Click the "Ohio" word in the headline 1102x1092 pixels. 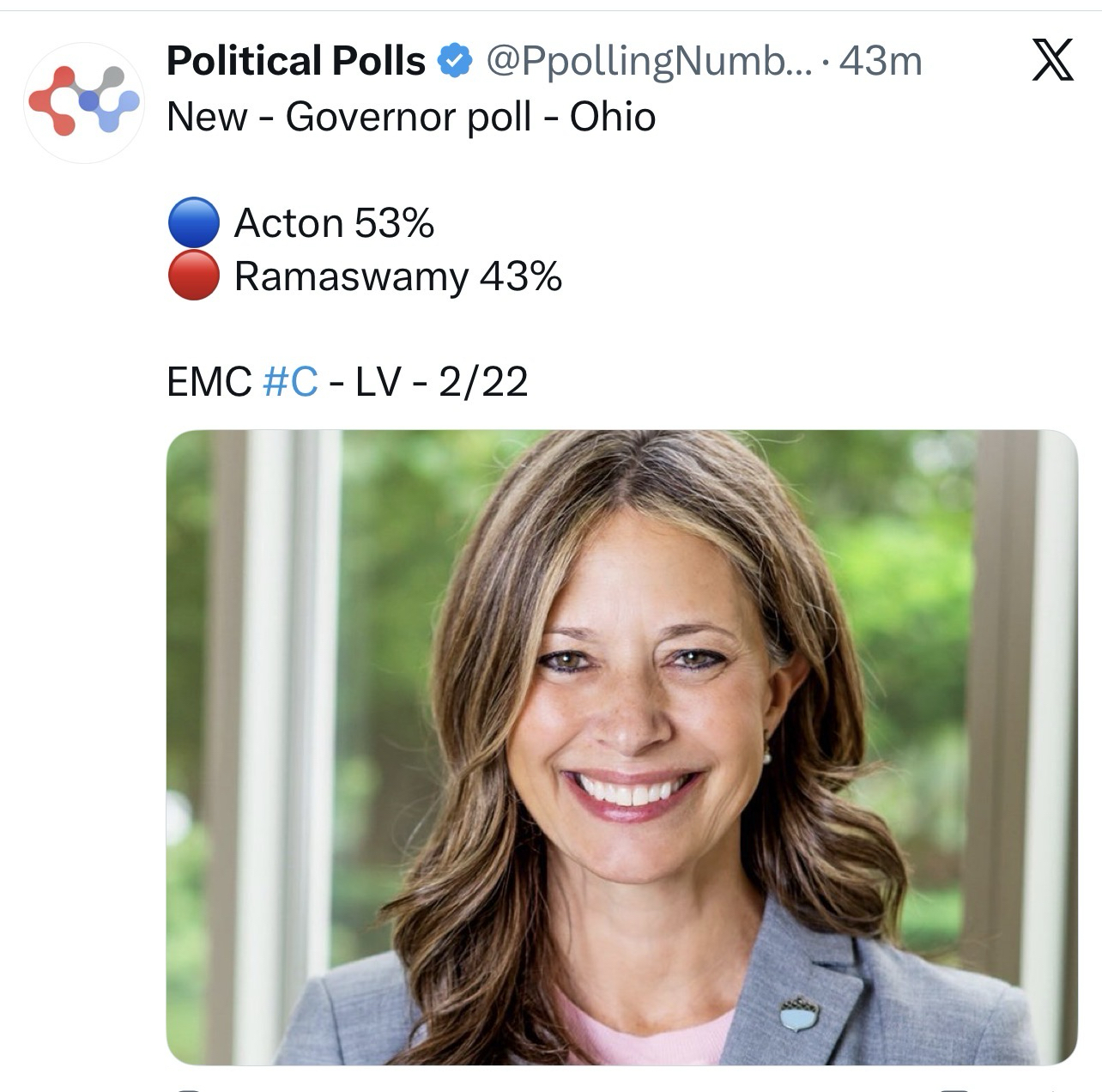613,117
